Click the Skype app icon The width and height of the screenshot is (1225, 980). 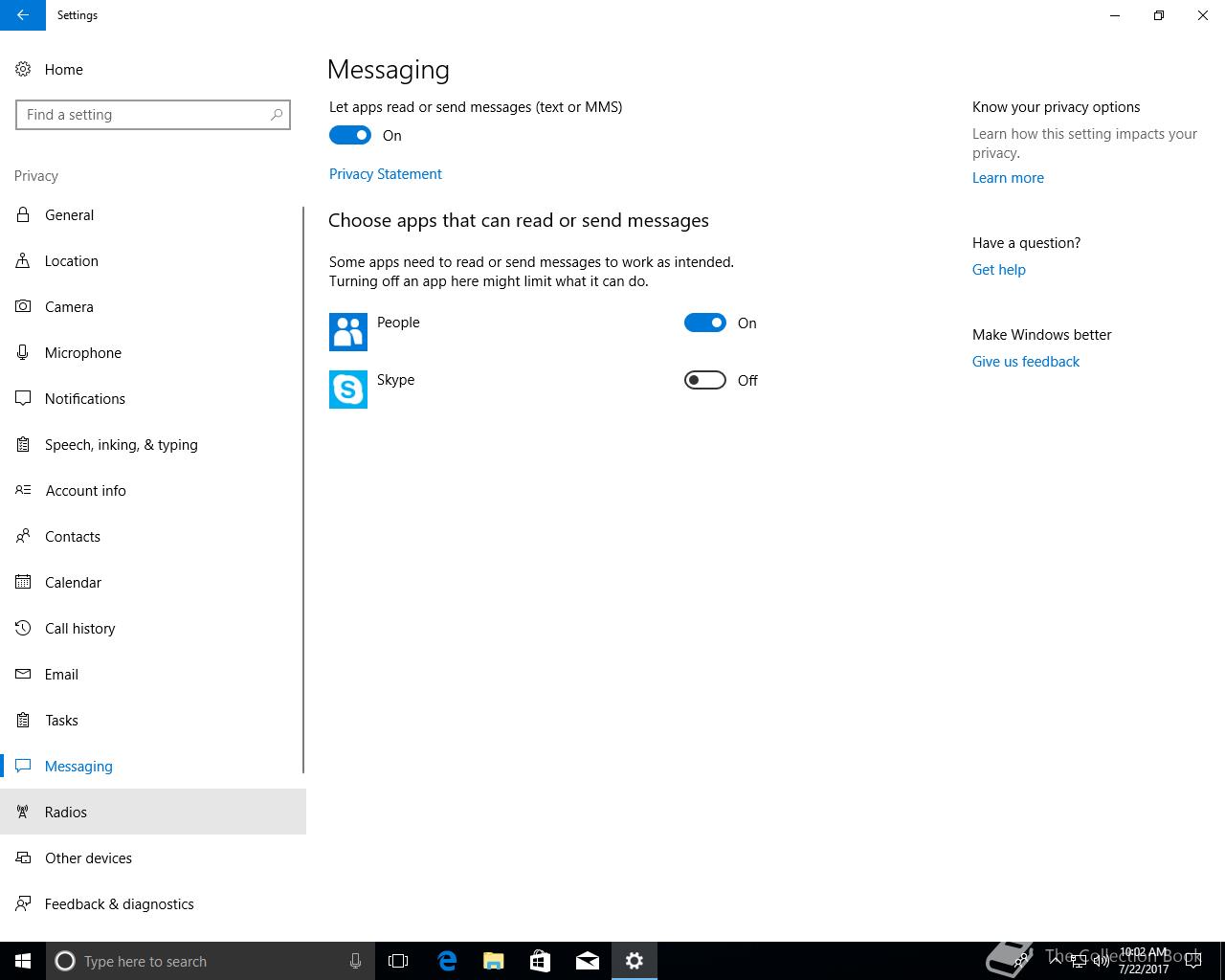347,390
